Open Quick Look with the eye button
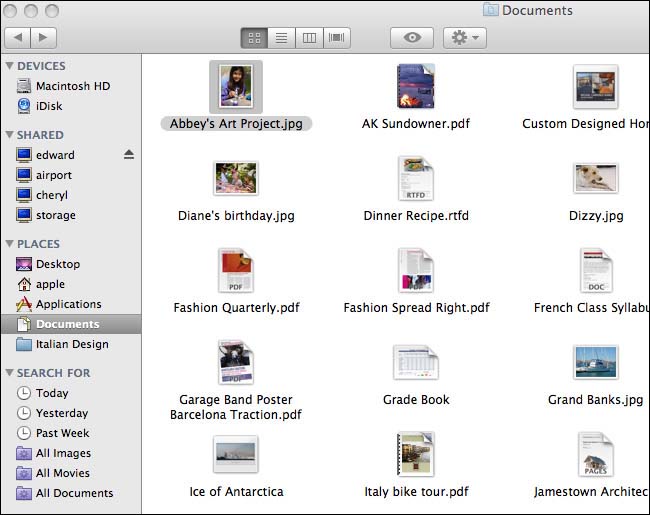 click(411, 37)
